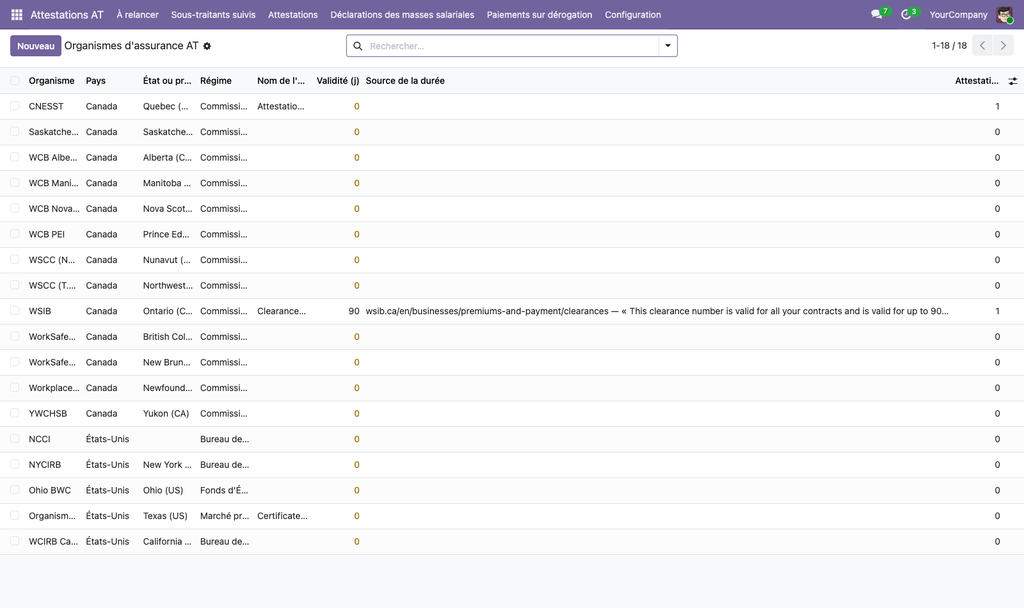Image resolution: width=1024 pixels, height=608 pixels.
Task: Sort by the Organisme column header
Action: coord(52,81)
